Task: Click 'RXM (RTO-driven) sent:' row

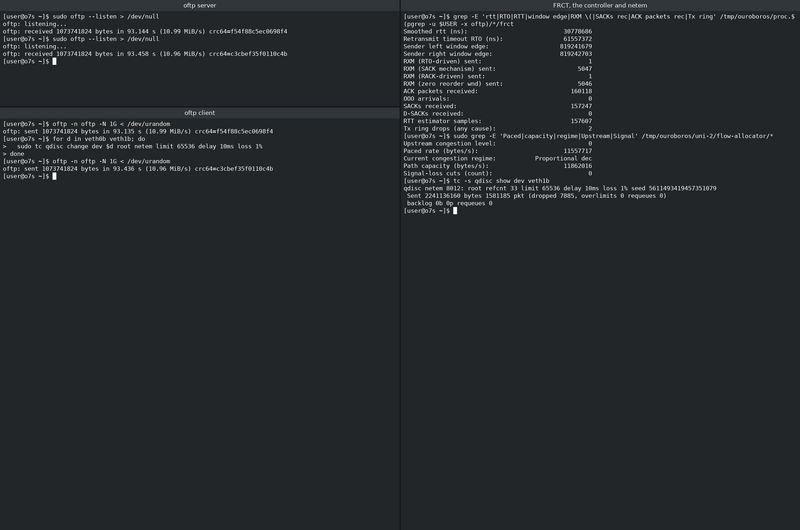Action: click(x=497, y=61)
